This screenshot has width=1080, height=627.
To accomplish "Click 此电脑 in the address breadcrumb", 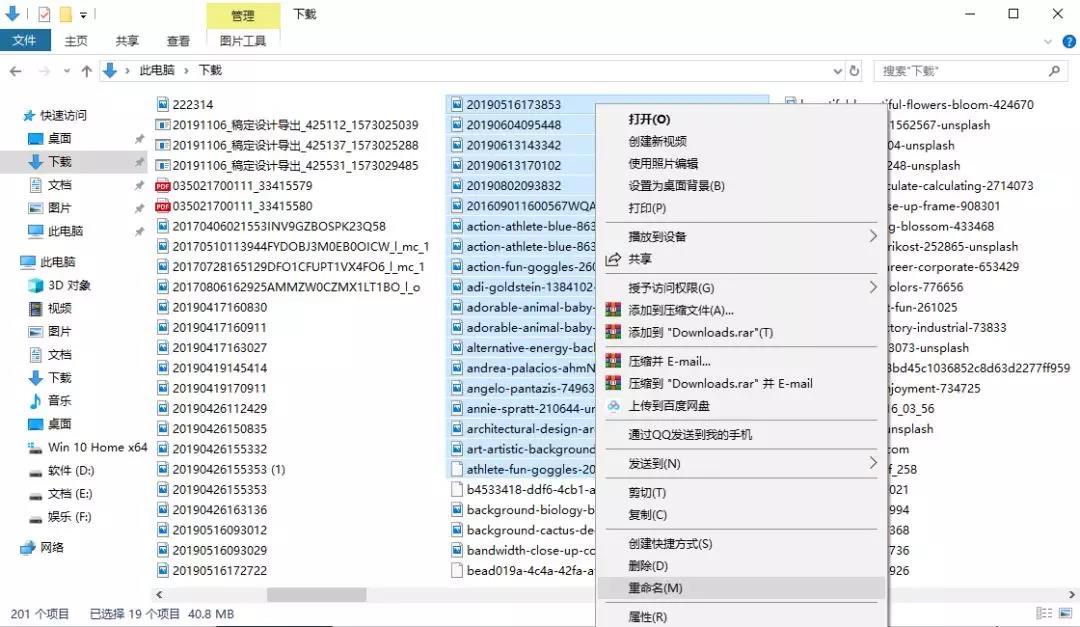I will [156, 71].
